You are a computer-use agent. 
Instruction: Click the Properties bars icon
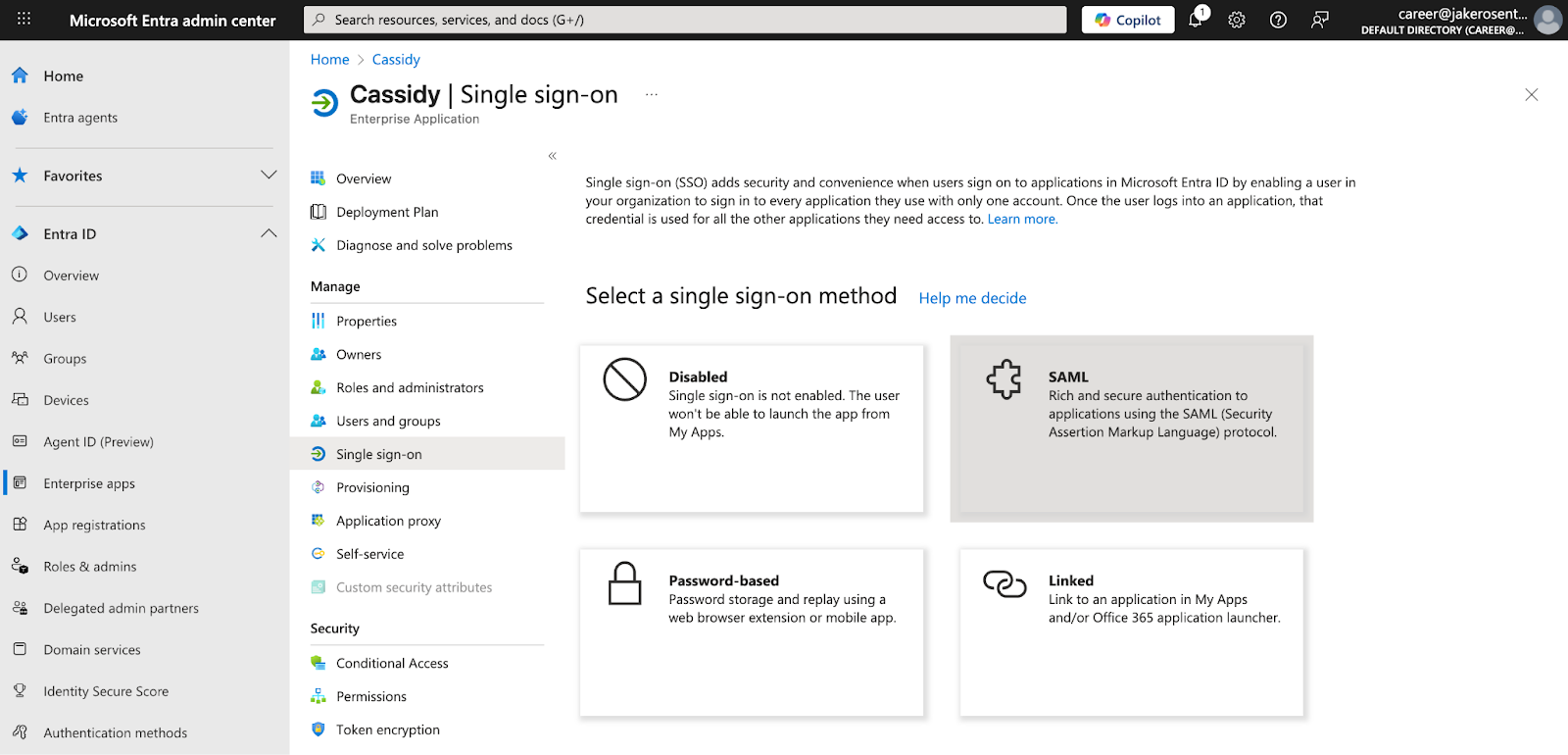(x=318, y=321)
